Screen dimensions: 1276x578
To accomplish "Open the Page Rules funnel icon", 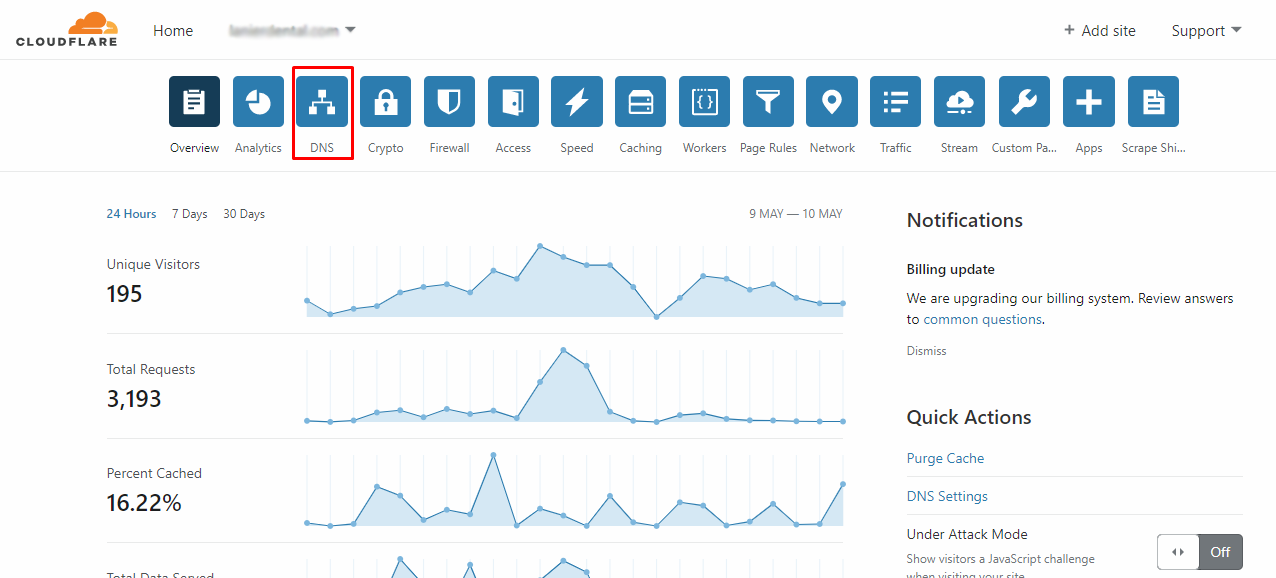I will click(768, 101).
